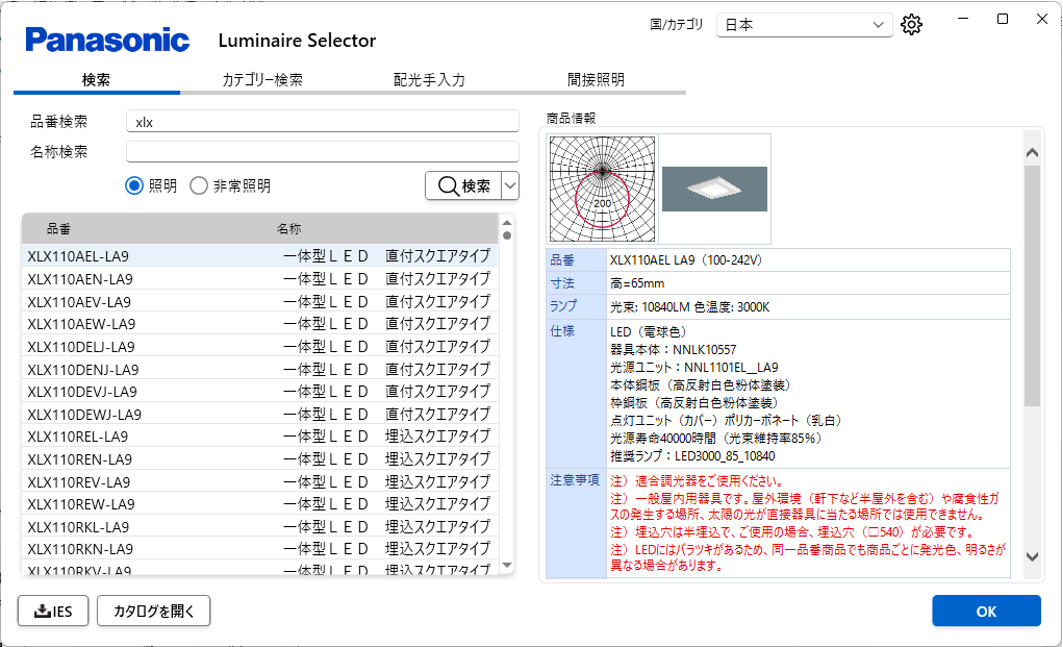Maximize the Luminaire Selector window
The height and width of the screenshot is (647, 1063).
tap(1002, 19)
